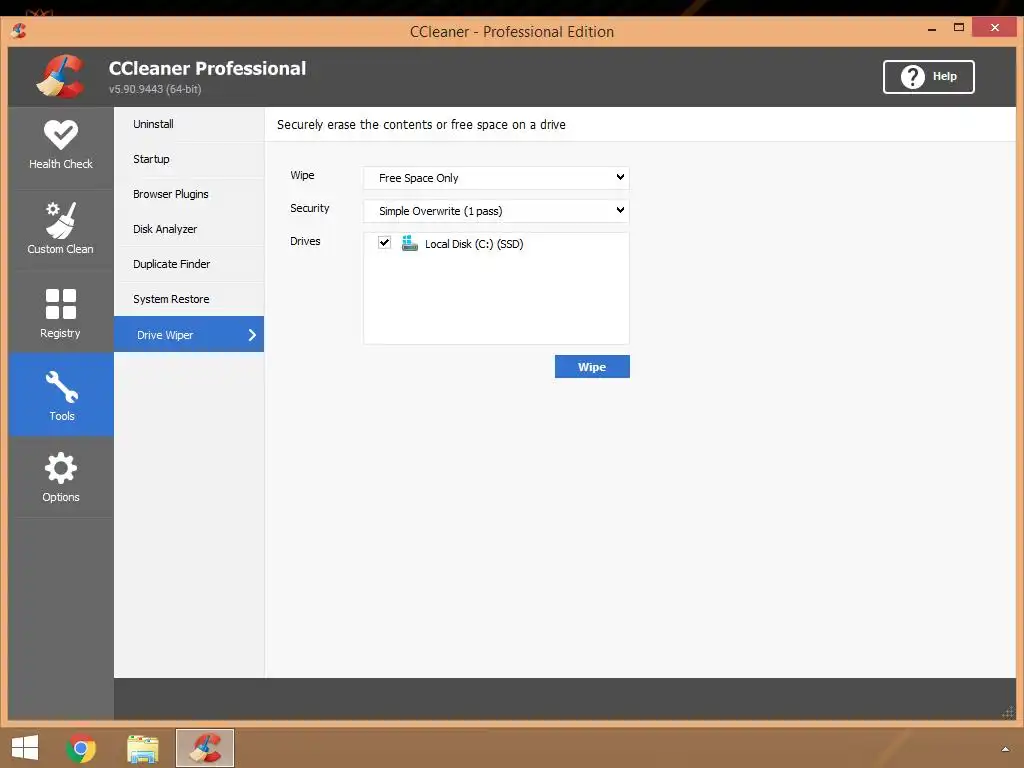This screenshot has height=768, width=1024.
Task: Click the Help button
Action: (x=929, y=77)
